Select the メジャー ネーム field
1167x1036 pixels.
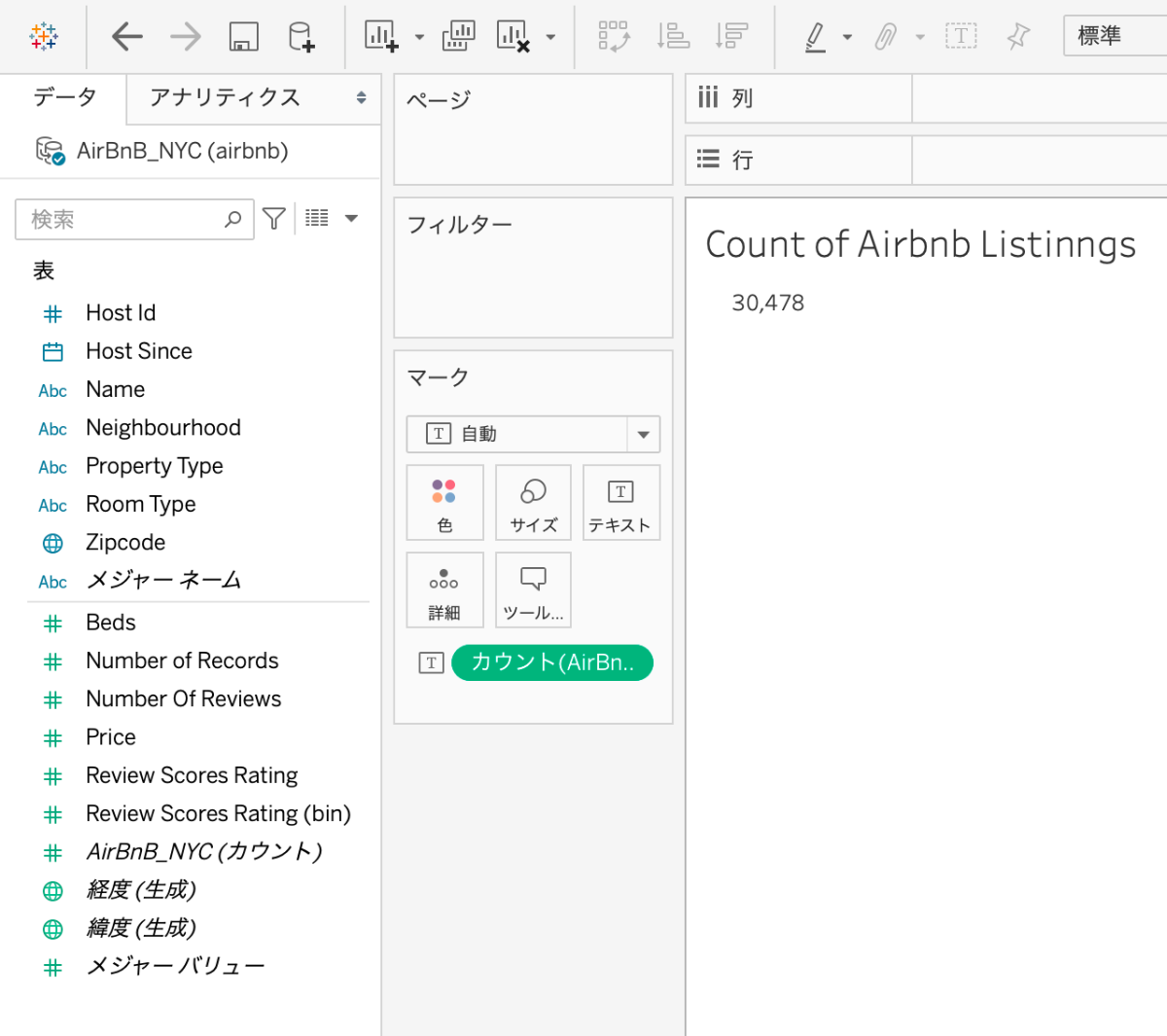point(163,581)
